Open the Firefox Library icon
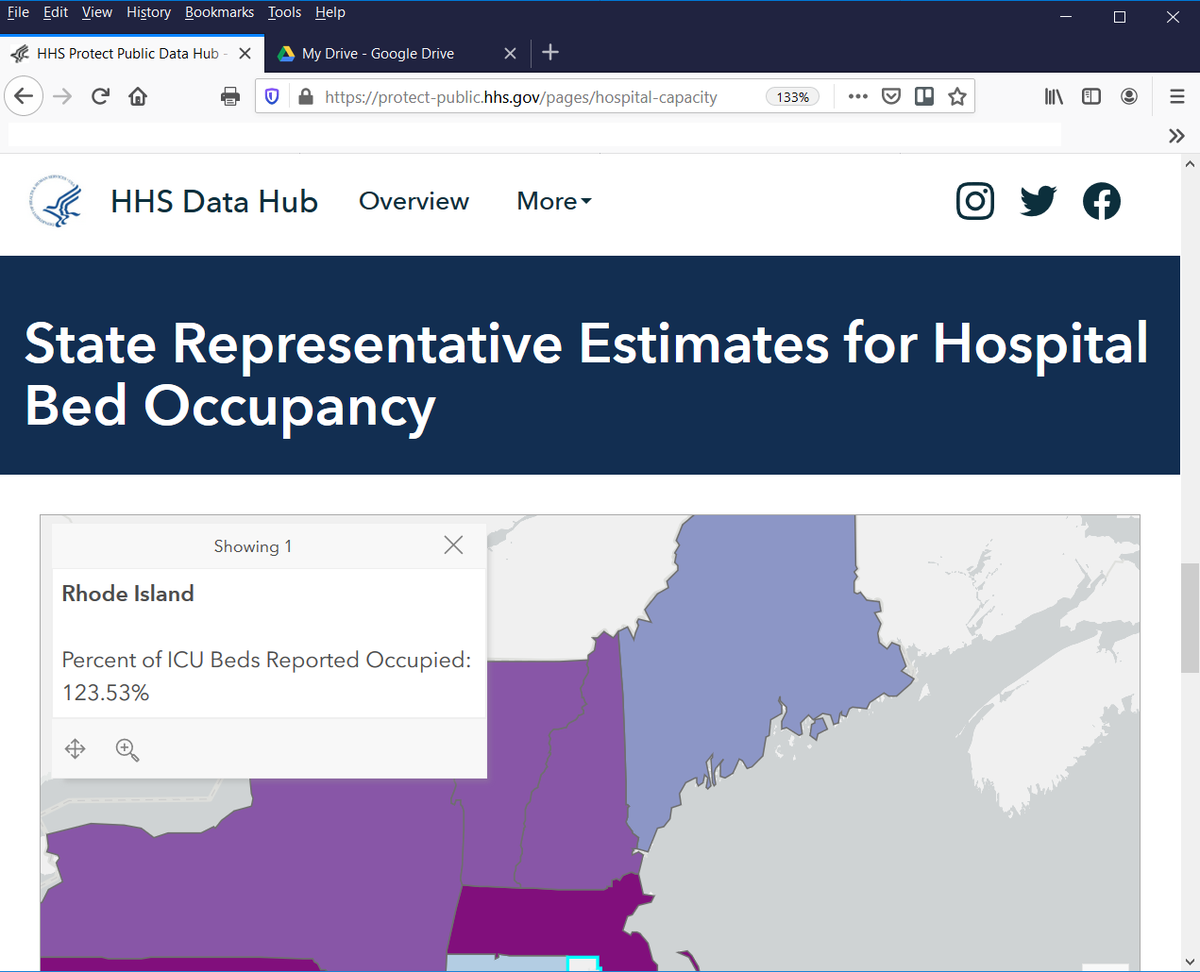 pyautogui.click(x=1053, y=96)
